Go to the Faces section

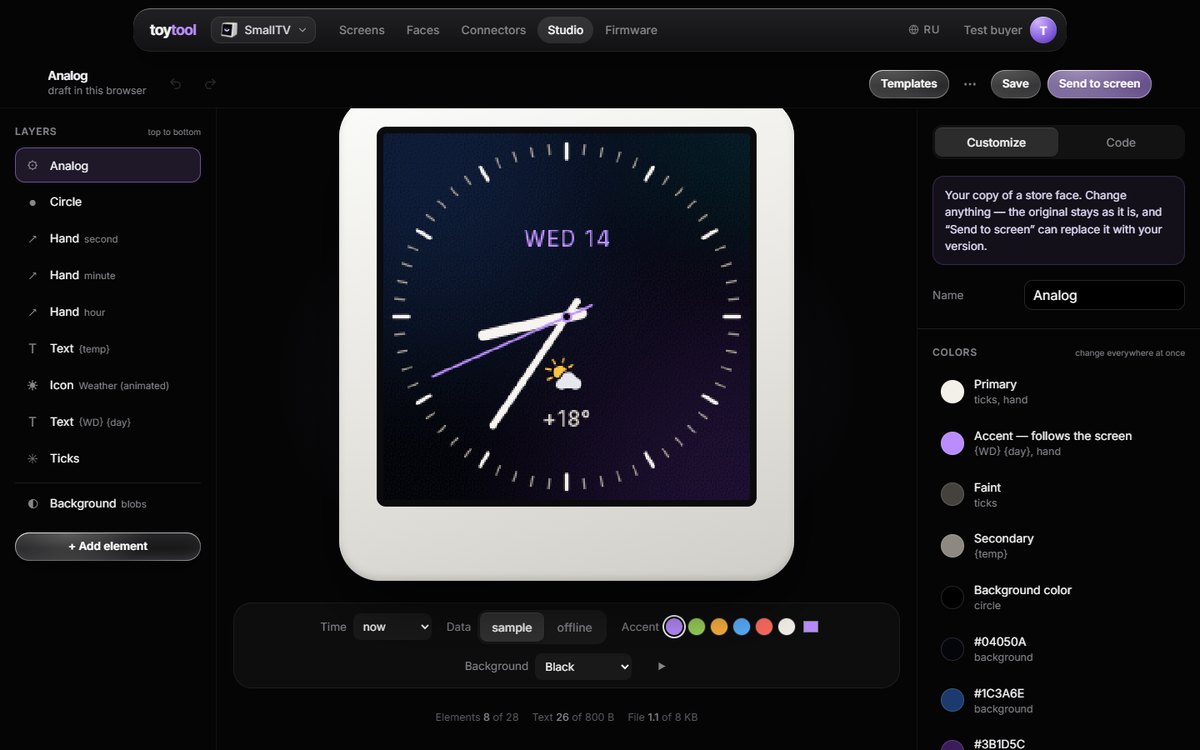pyautogui.click(x=423, y=30)
